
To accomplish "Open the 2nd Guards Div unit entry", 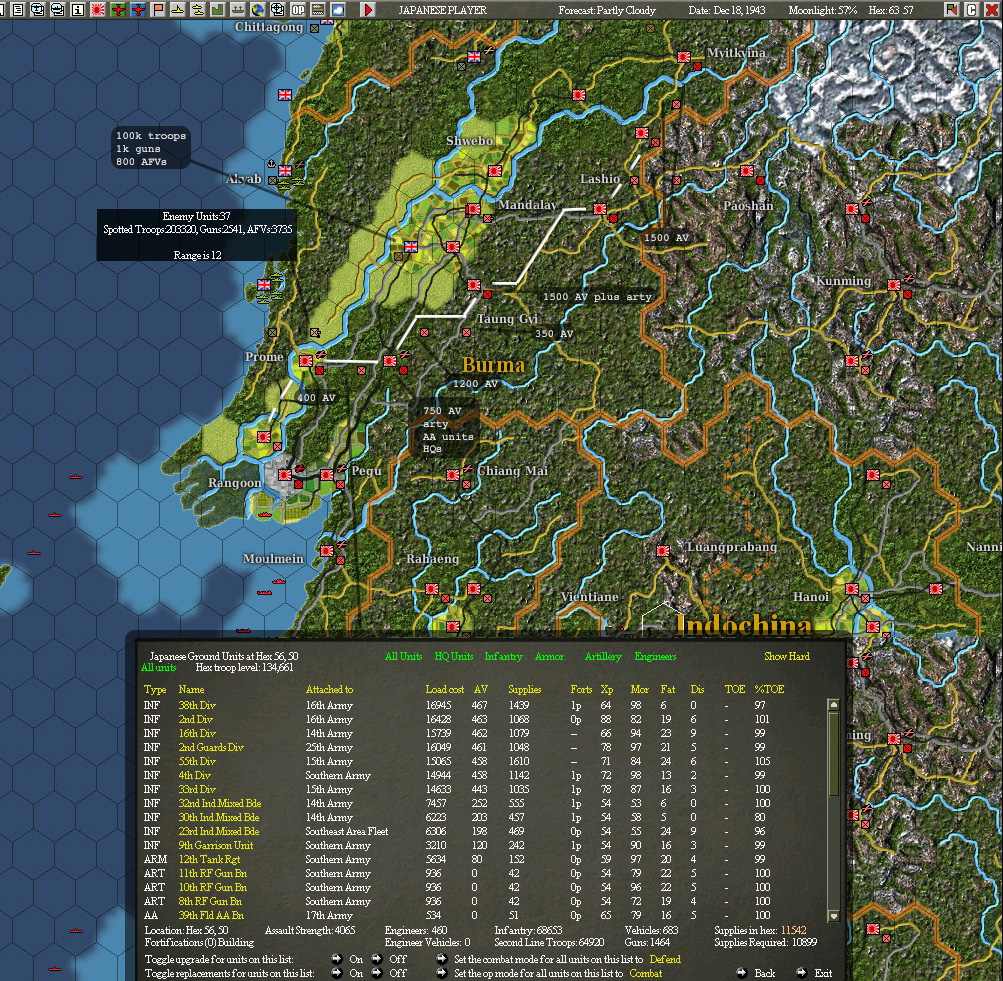I will 211,747.
